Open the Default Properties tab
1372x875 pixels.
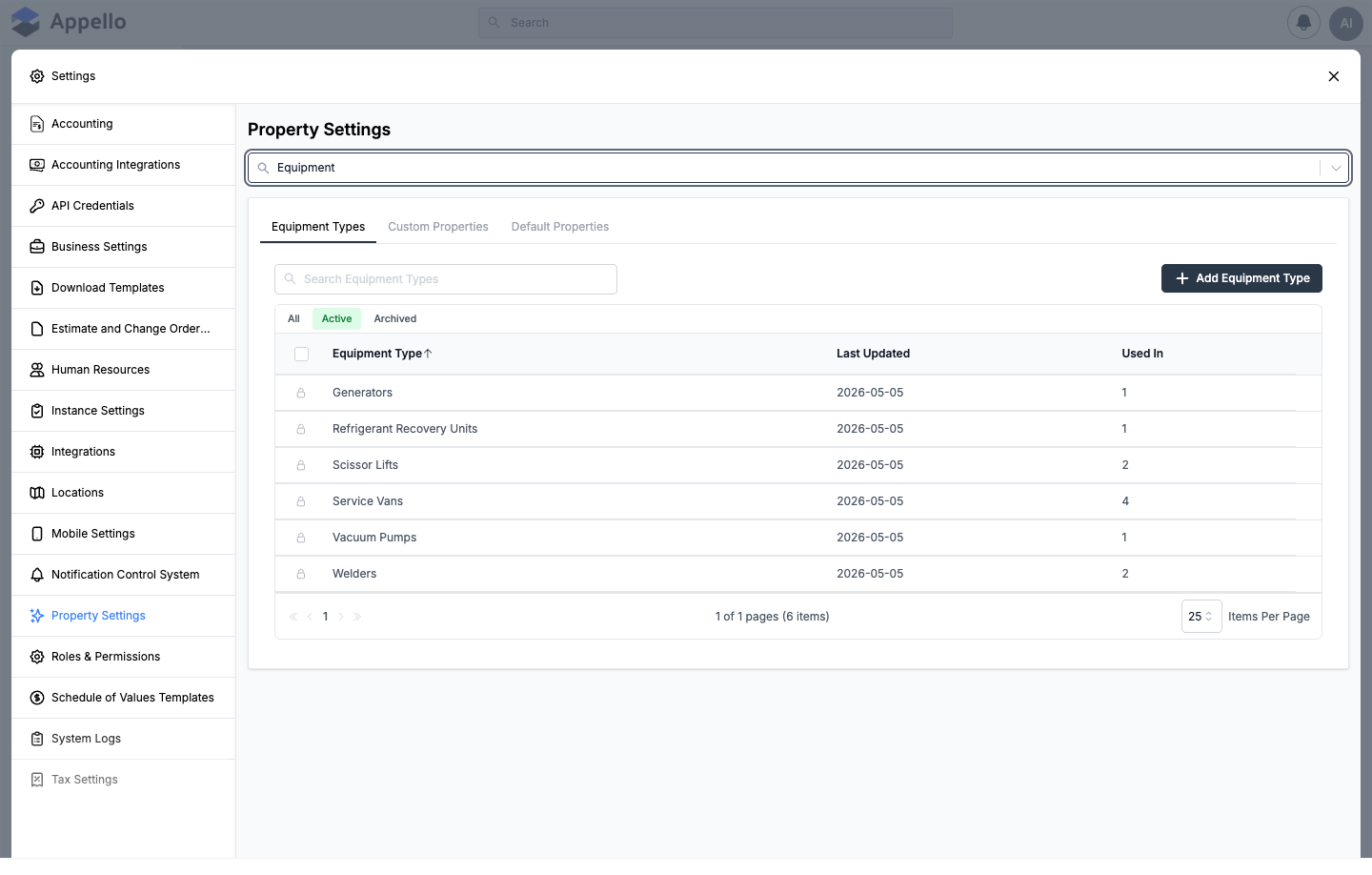(560, 227)
